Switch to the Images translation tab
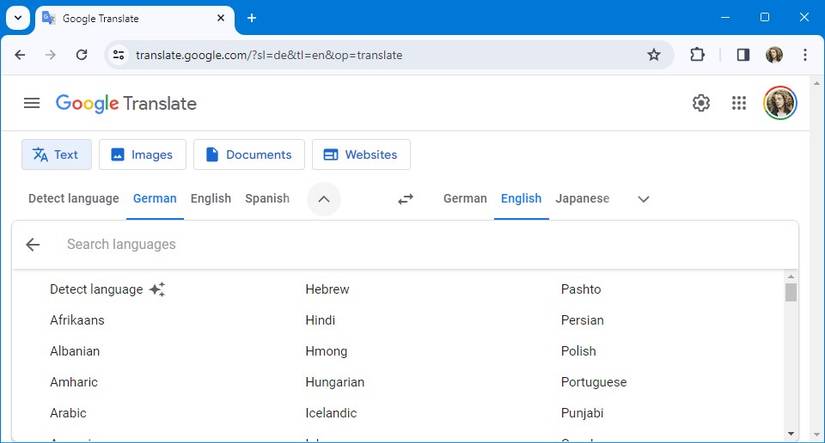825x443 pixels. pyautogui.click(x=142, y=155)
